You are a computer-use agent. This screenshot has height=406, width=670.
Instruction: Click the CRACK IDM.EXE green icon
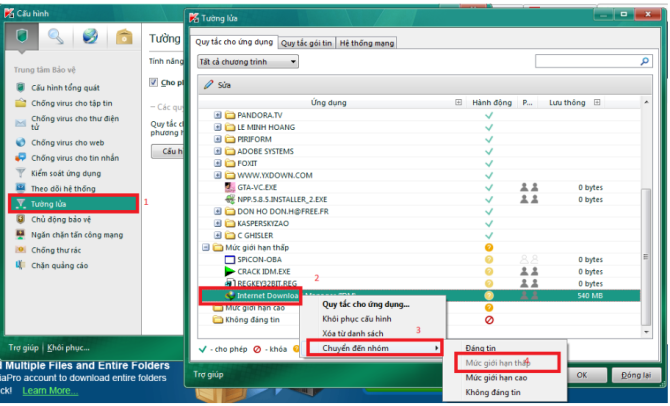point(230,271)
